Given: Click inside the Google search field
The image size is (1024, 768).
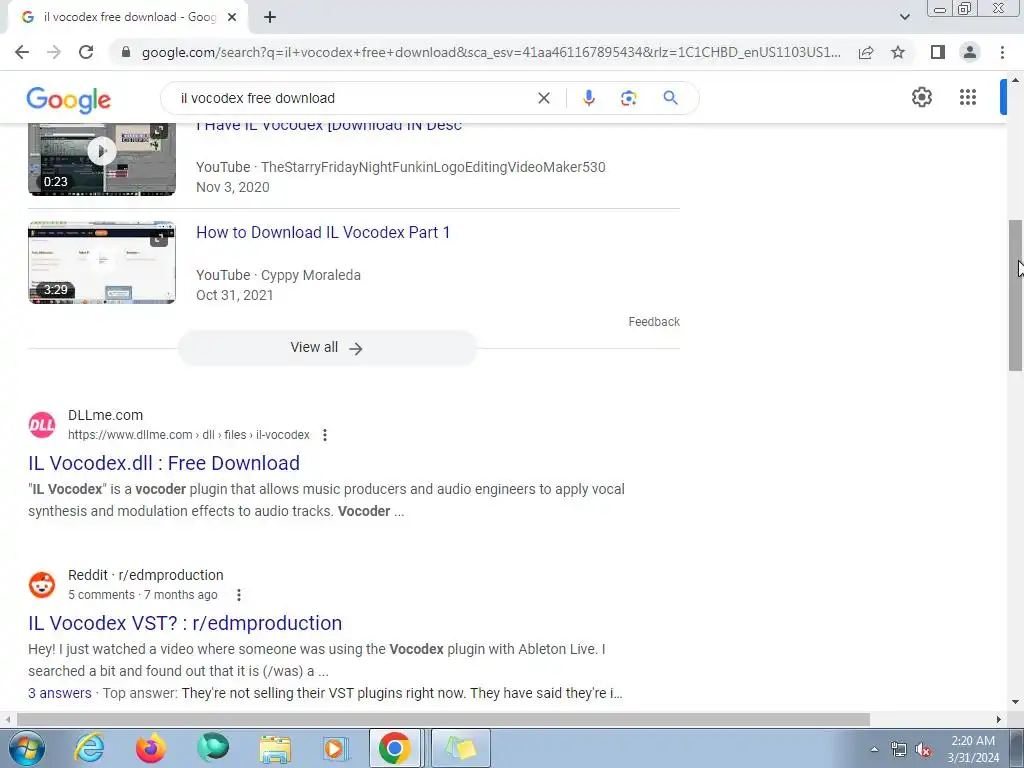Looking at the screenshot, I should [353, 98].
